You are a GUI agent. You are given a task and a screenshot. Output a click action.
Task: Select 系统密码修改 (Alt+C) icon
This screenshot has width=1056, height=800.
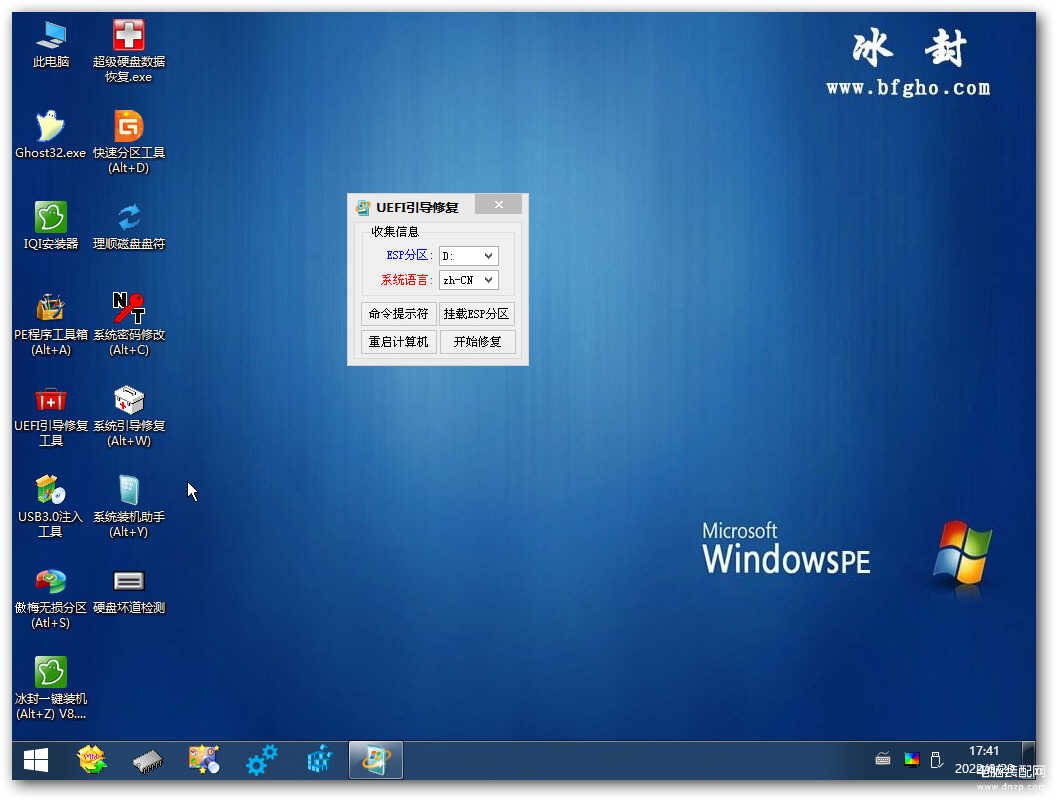click(x=129, y=324)
